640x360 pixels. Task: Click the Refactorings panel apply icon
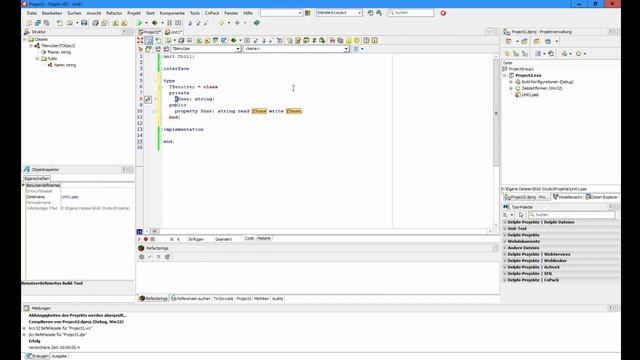click(x=141, y=257)
